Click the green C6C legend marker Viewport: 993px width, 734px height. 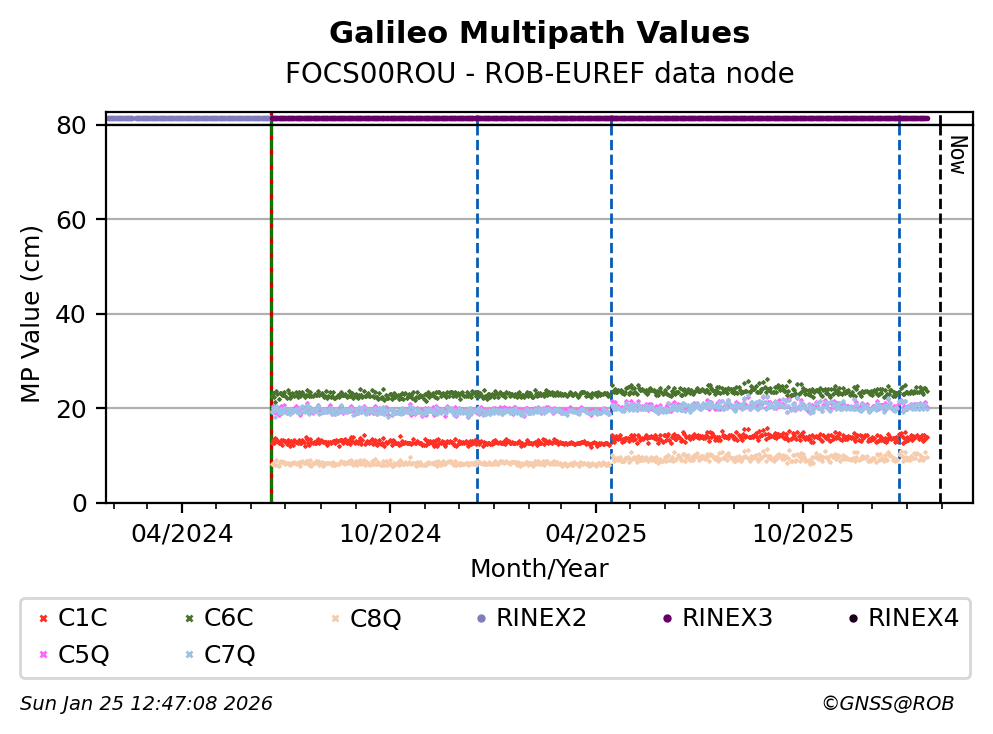(x=187, y=619)
